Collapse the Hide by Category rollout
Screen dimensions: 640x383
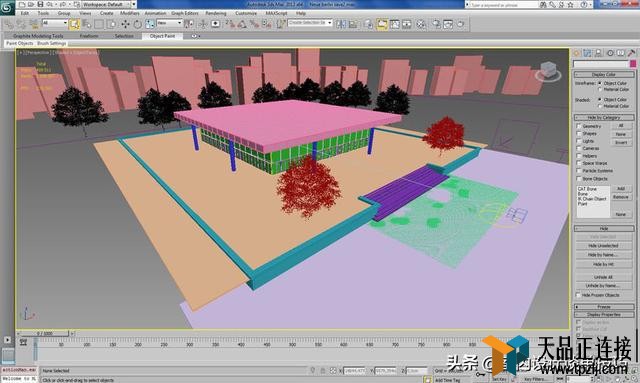click(604, 117)
